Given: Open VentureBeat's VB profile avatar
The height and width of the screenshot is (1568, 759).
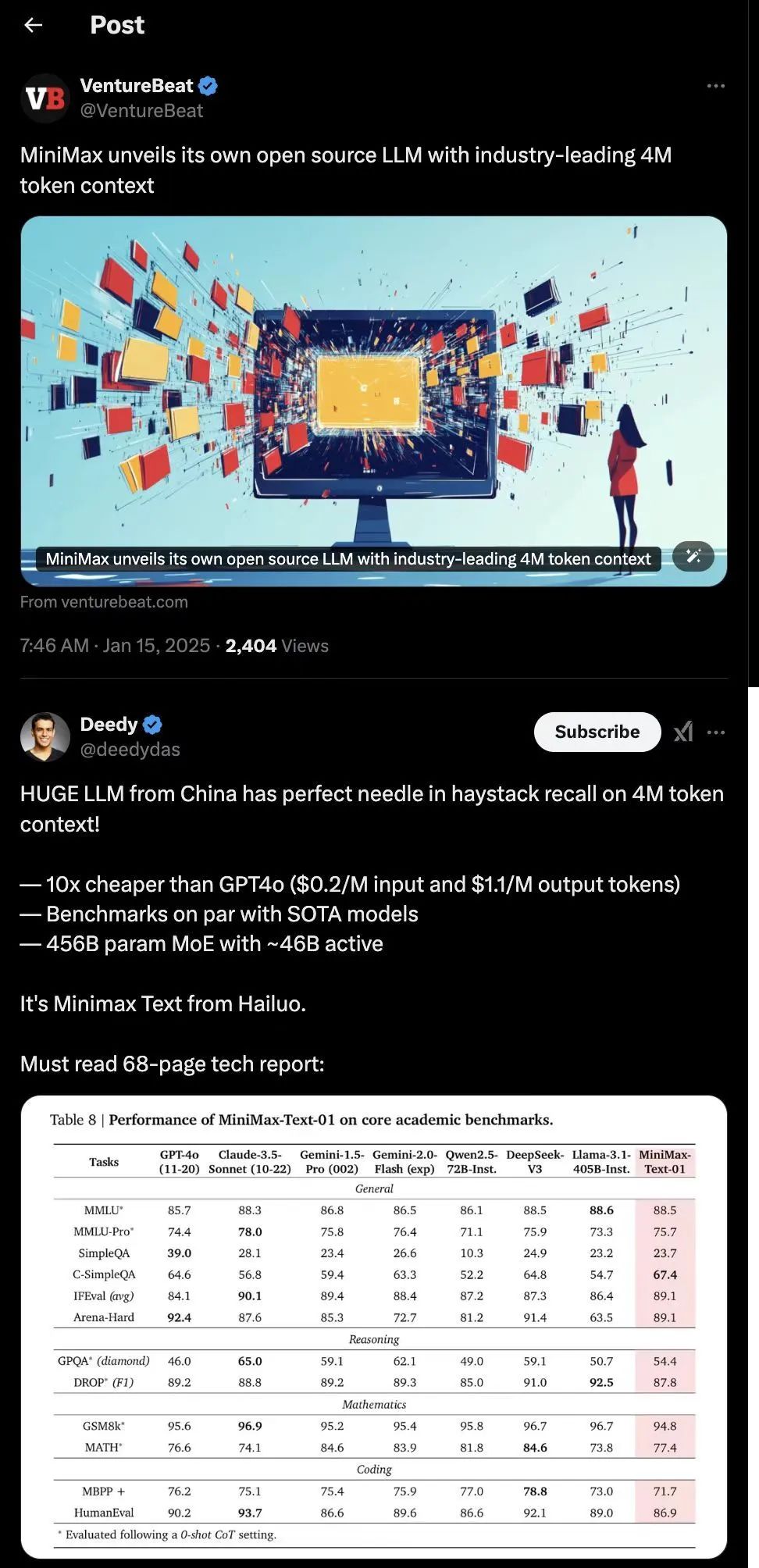Looking at the screenshot, I should [x=45, y=98].
